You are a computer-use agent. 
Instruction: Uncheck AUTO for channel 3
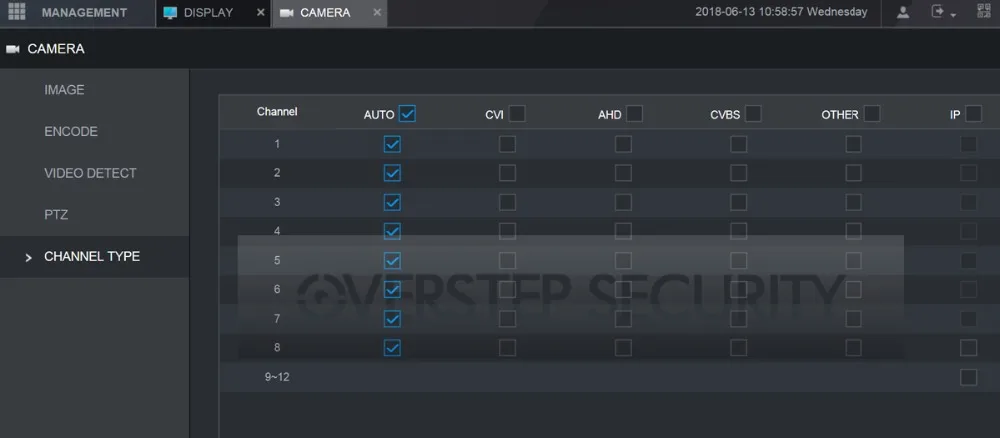pos(392,202)
